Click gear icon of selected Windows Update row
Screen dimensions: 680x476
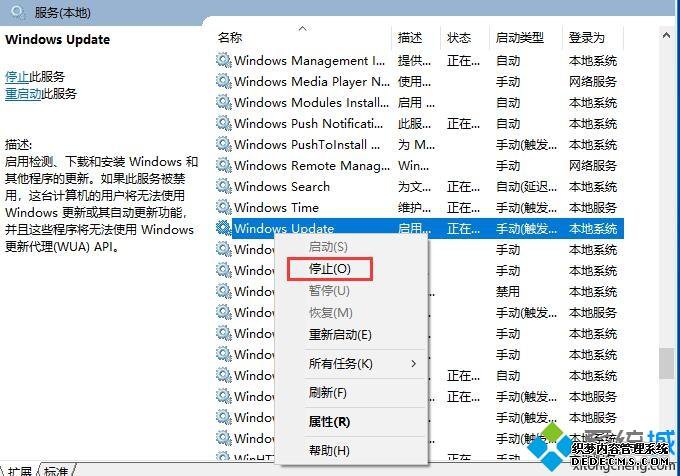pyautogui.click(x=224, y=228)
